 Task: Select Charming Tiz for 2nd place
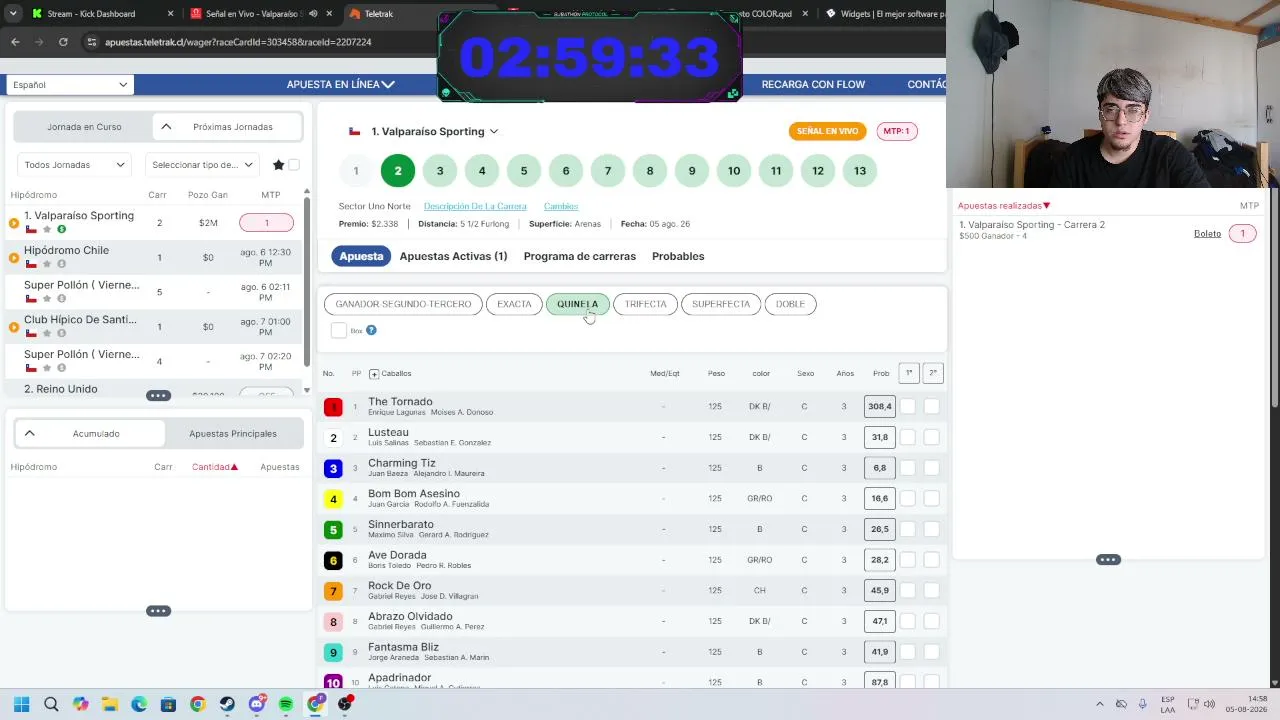(x=932, y=468)
